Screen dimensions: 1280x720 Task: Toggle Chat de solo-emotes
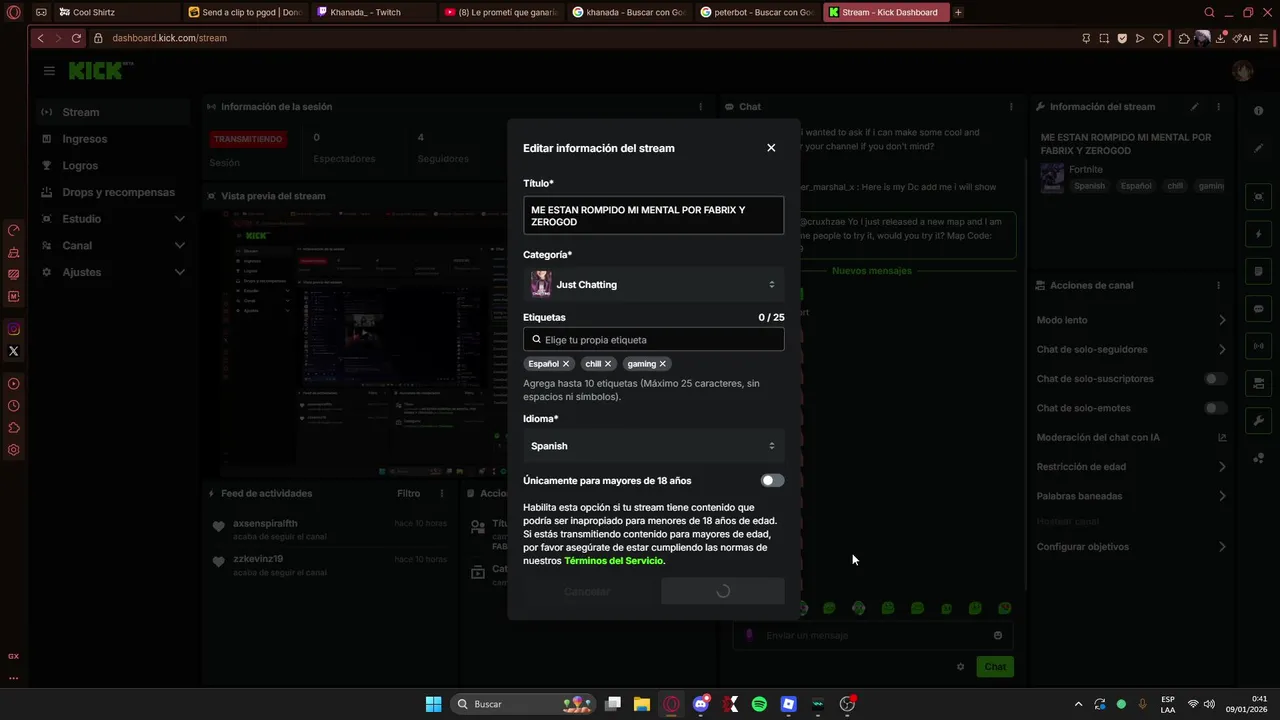(1215, 408)
